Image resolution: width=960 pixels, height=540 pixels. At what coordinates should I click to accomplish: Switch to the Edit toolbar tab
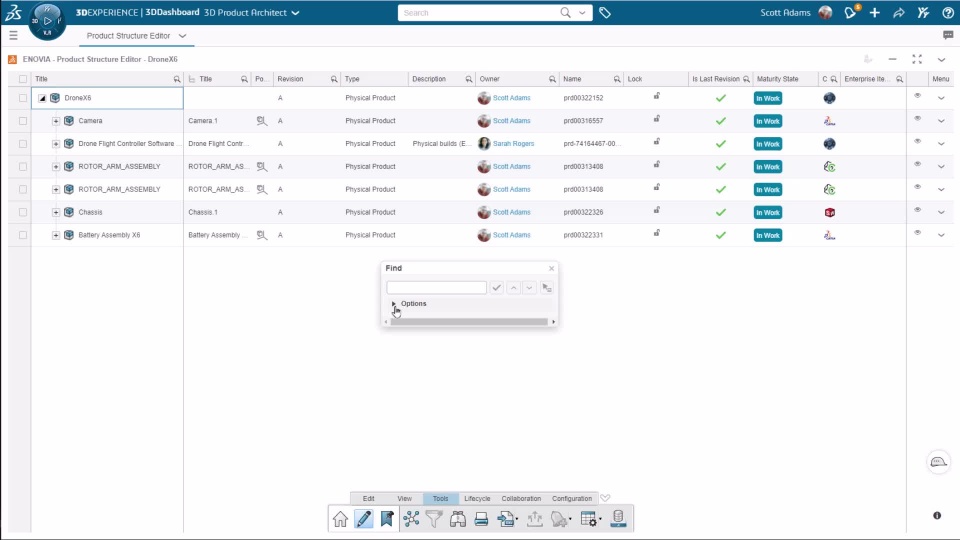click(368, 498)
